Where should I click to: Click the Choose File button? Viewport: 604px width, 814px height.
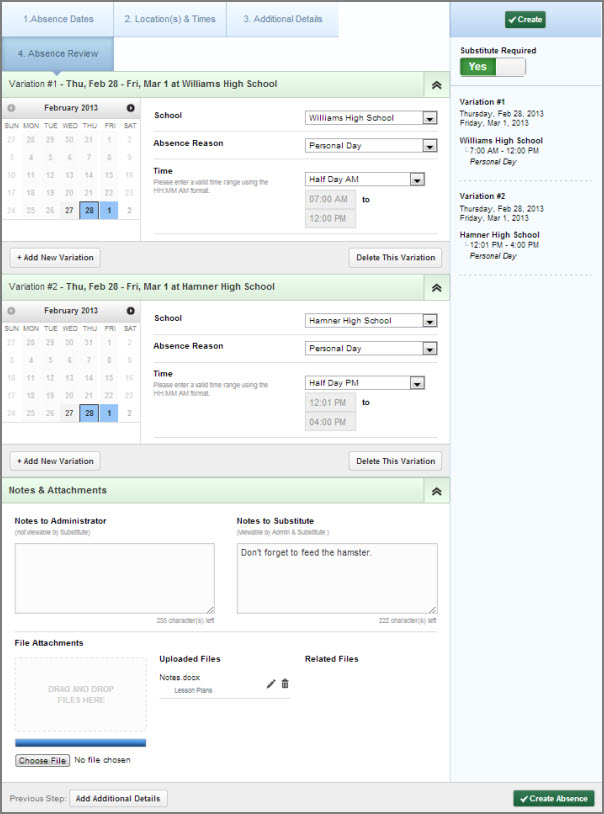click(x=42, y=760)
